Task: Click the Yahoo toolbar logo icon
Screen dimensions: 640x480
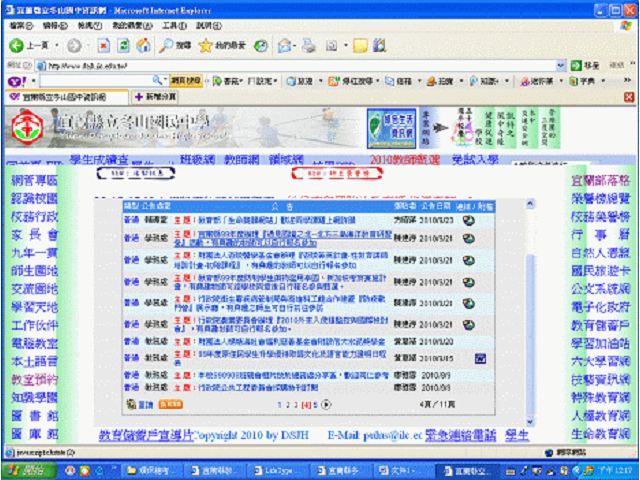Action: click(13, 81)
